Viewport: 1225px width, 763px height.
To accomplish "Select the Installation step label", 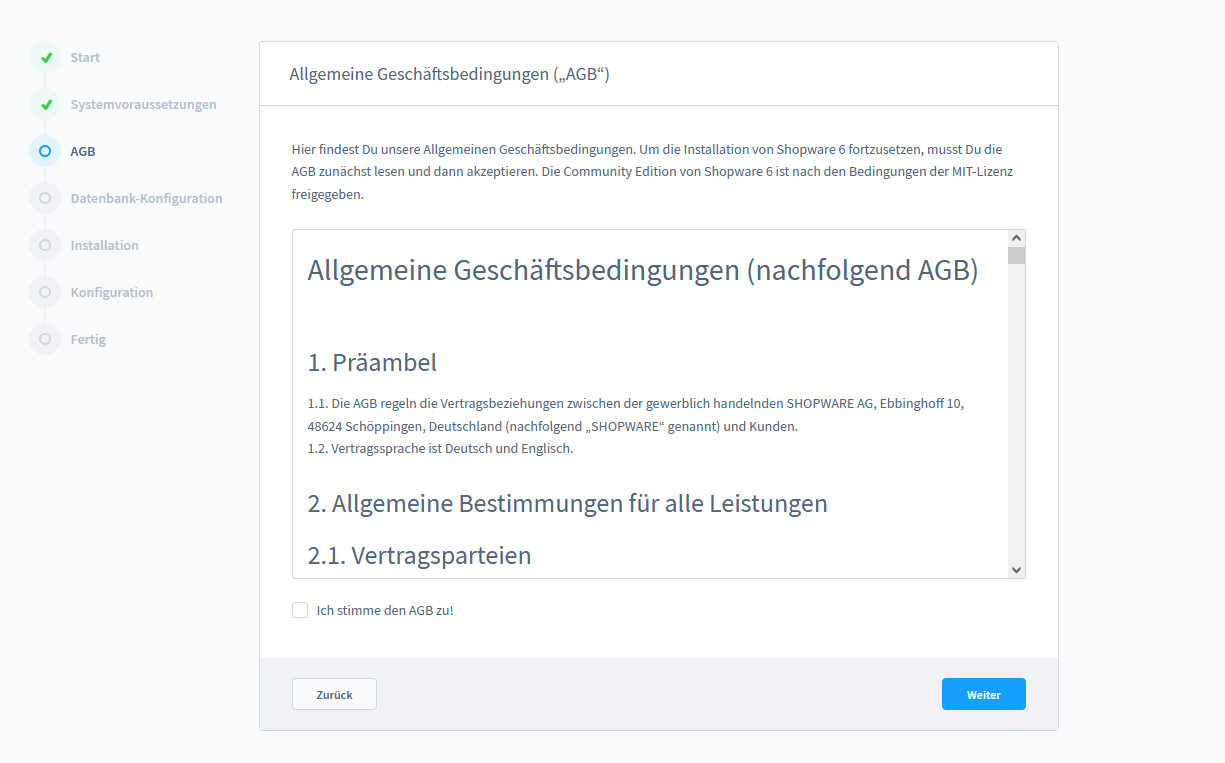I will tap(104, 245).
